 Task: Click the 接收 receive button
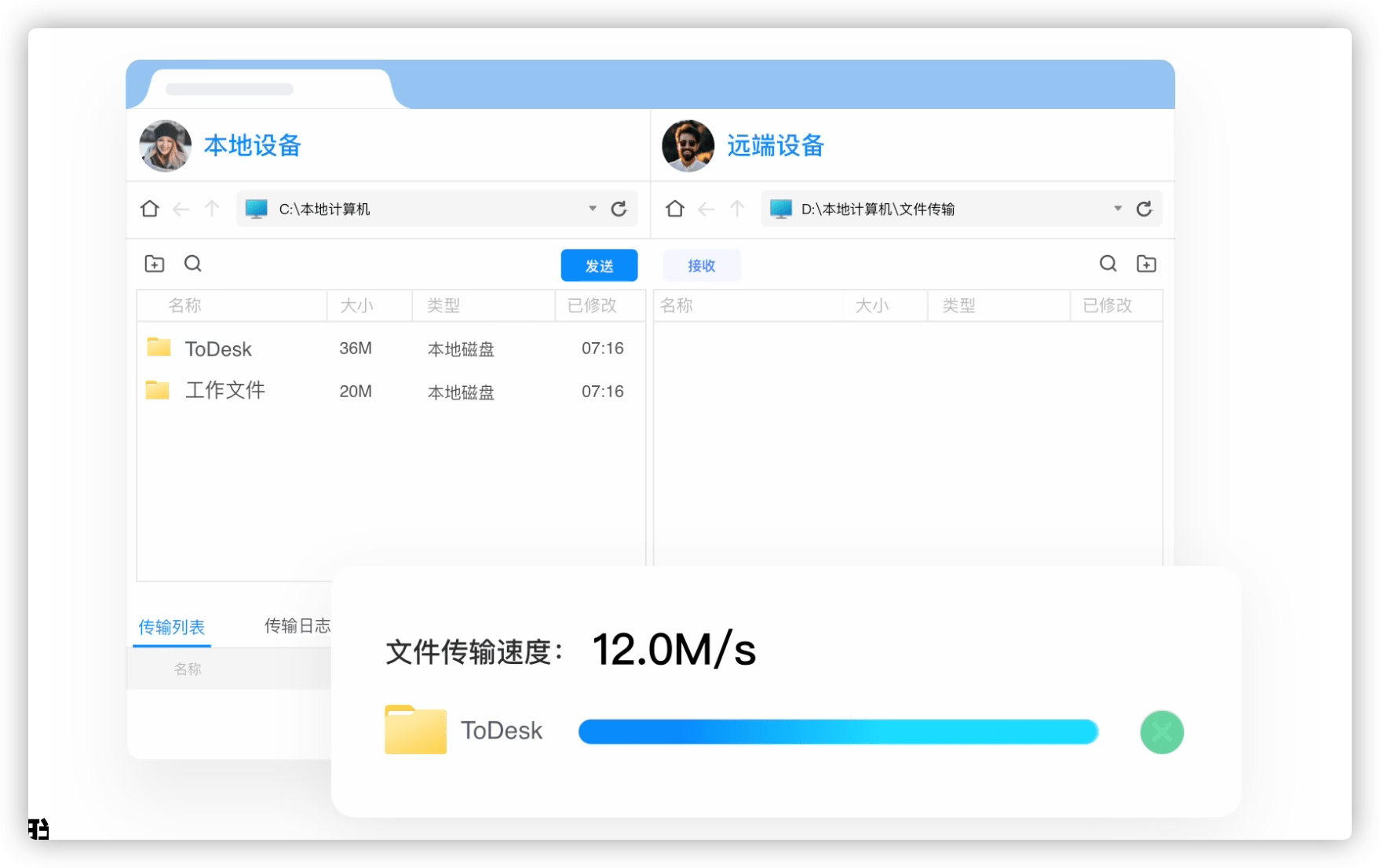coord(702,266)
